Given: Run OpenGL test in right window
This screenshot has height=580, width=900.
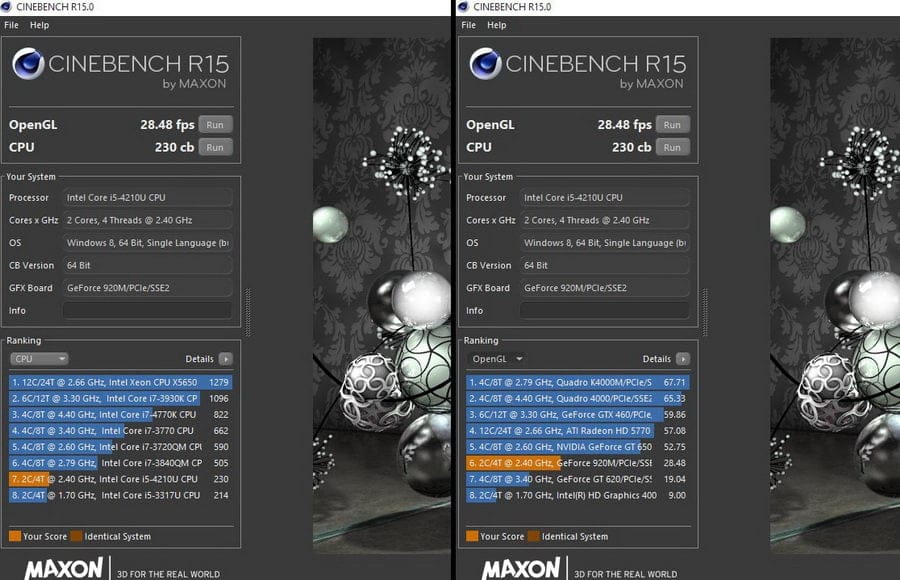Looking at the screenshot, I should point(673,125).
